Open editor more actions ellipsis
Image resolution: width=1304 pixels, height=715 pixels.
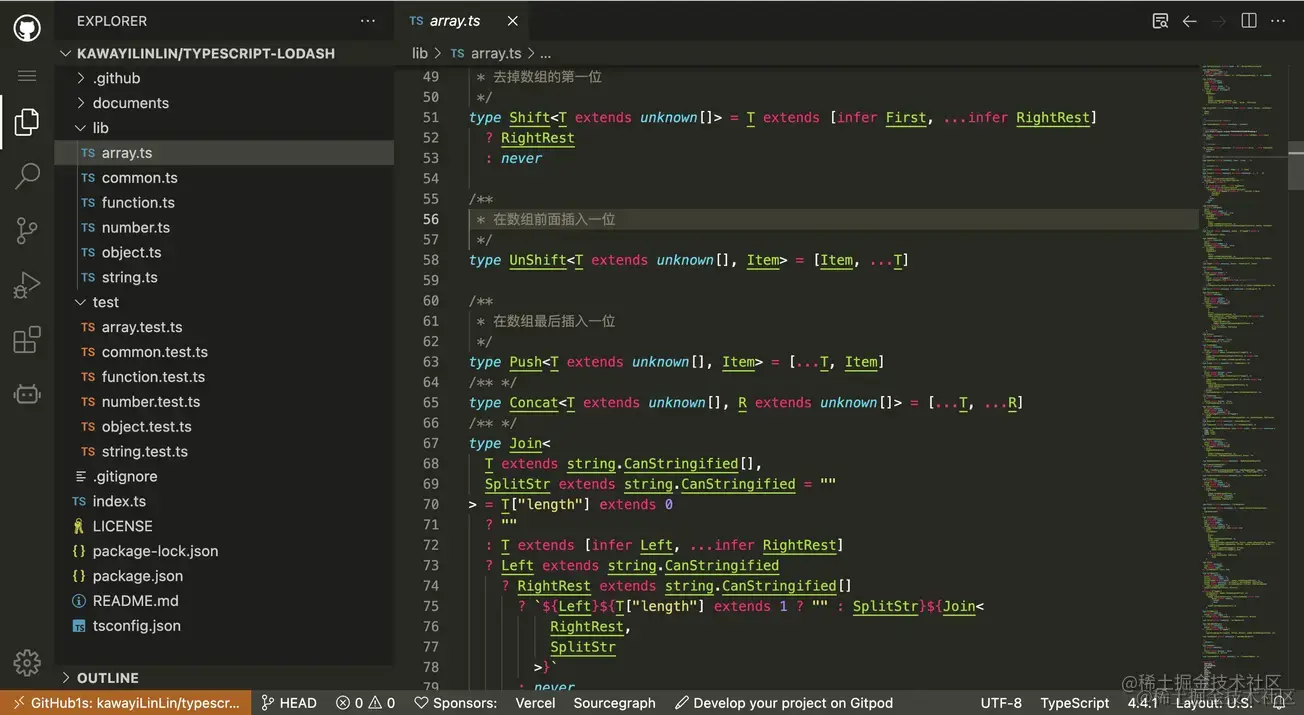pyautogui.click(x=1278, y=21)
